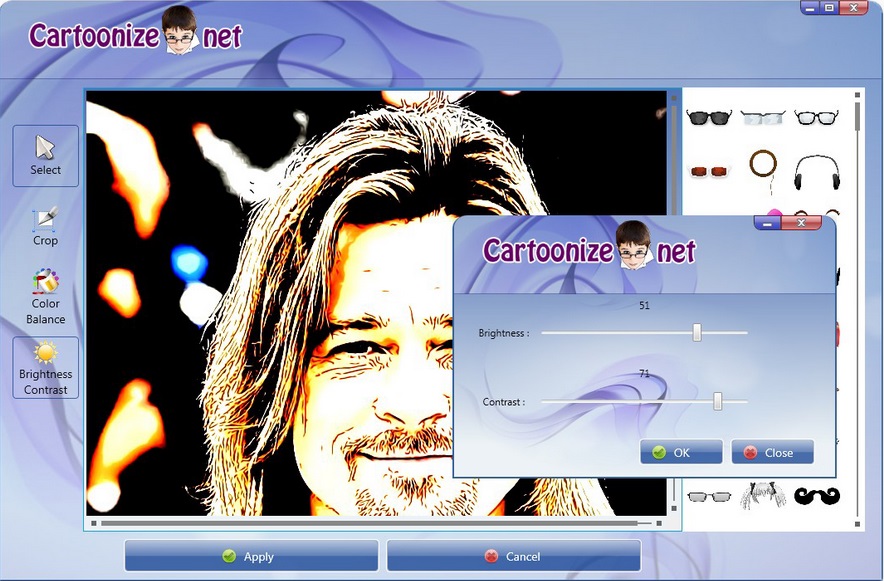Add the silver pigtail wig accessory

[763, 495]
